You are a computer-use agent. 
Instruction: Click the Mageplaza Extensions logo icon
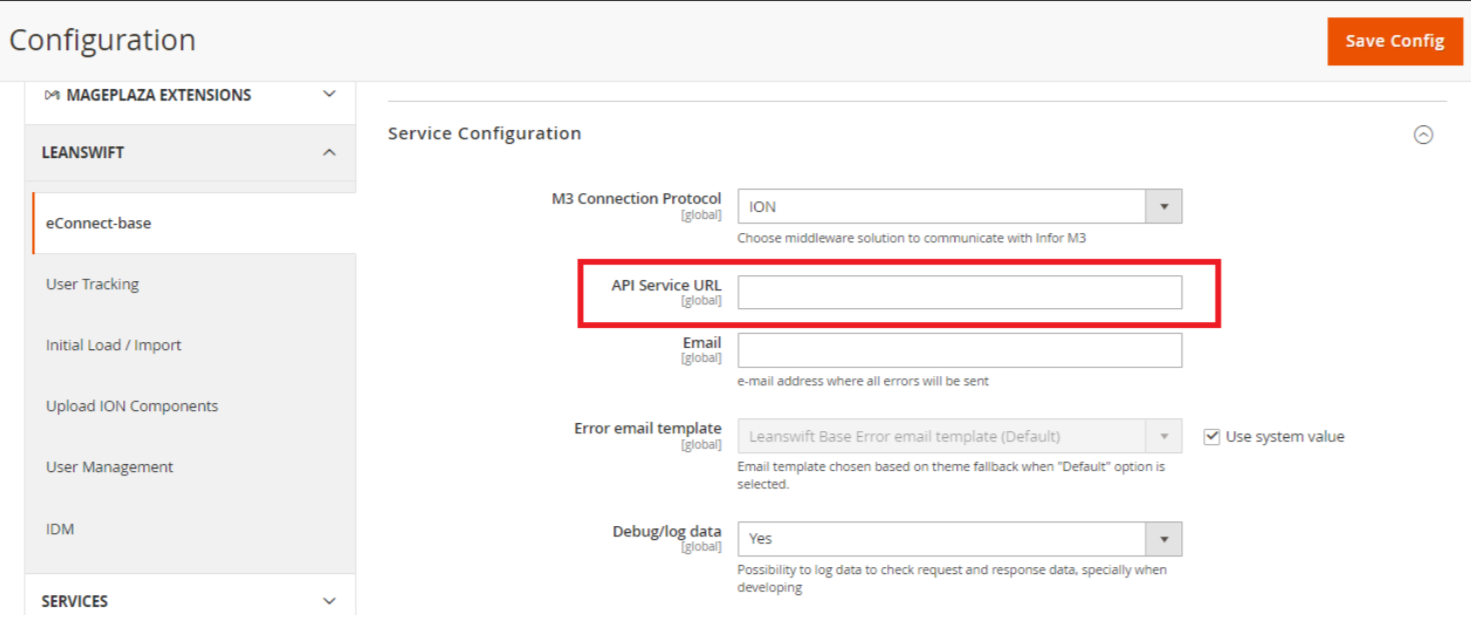(x=51, y=94)
